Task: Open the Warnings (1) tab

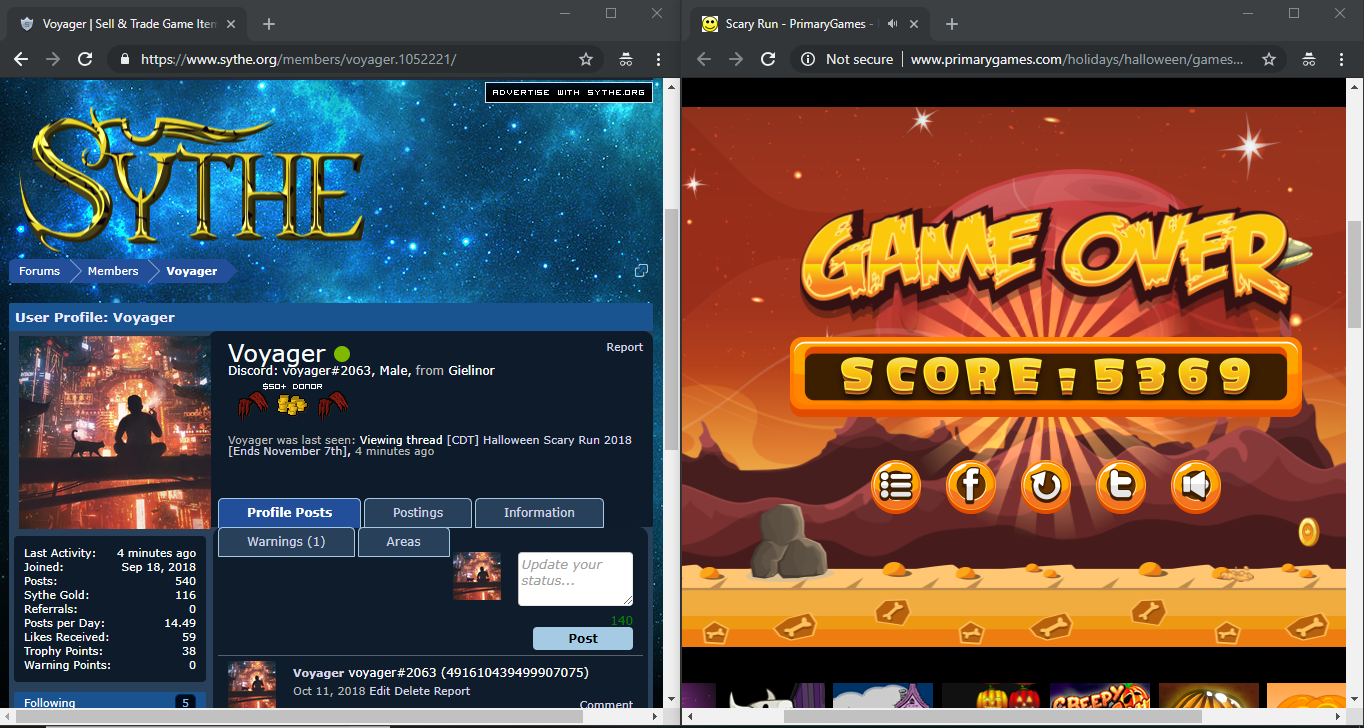Action: (286, 542)
